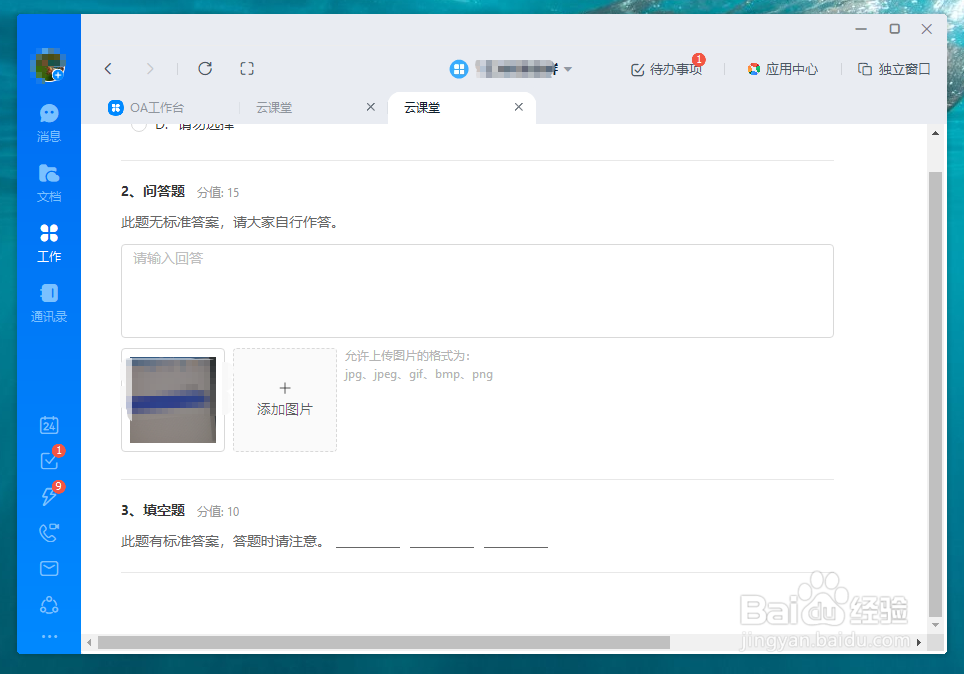Click 添加图片 to add an image
964x674 pixels.
285,399
